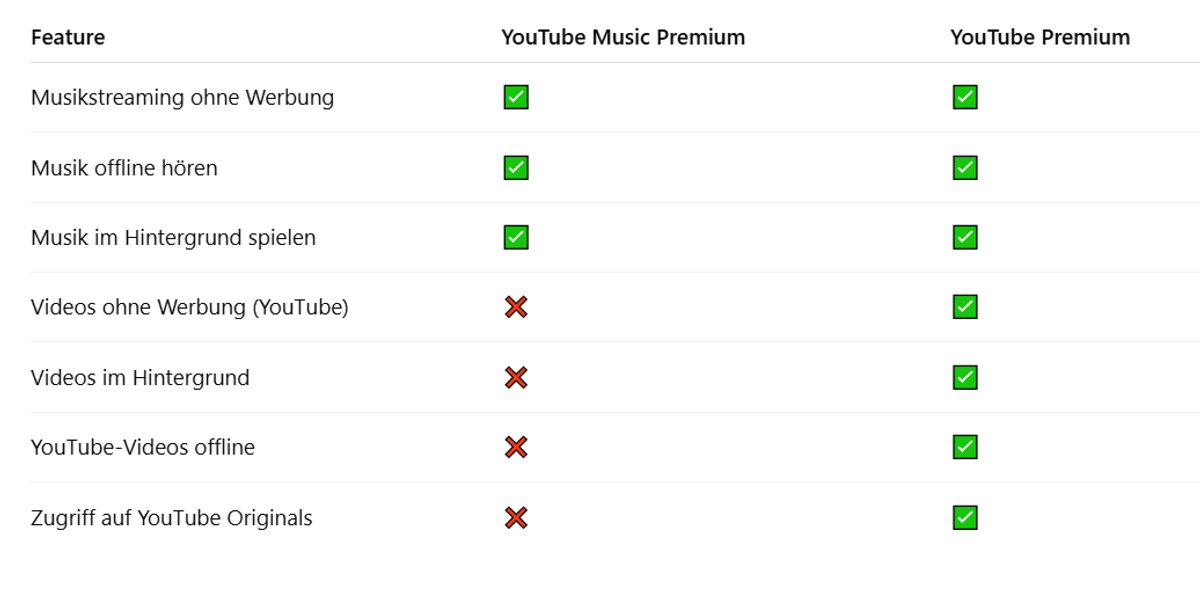
Task: Click the 'Musikstreaming ohne Werbung' row label
Action: (182, 98)
